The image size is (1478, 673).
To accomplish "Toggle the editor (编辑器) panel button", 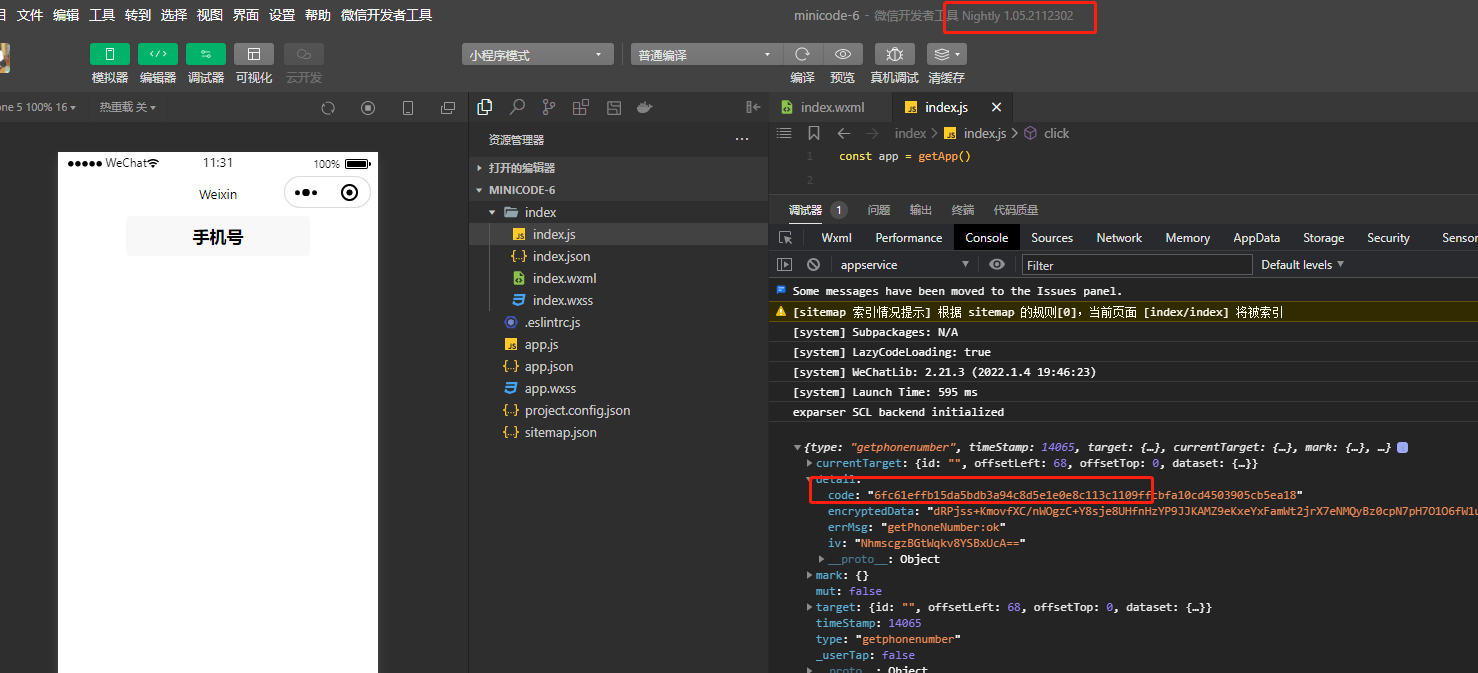I will [x=158, y=54].
